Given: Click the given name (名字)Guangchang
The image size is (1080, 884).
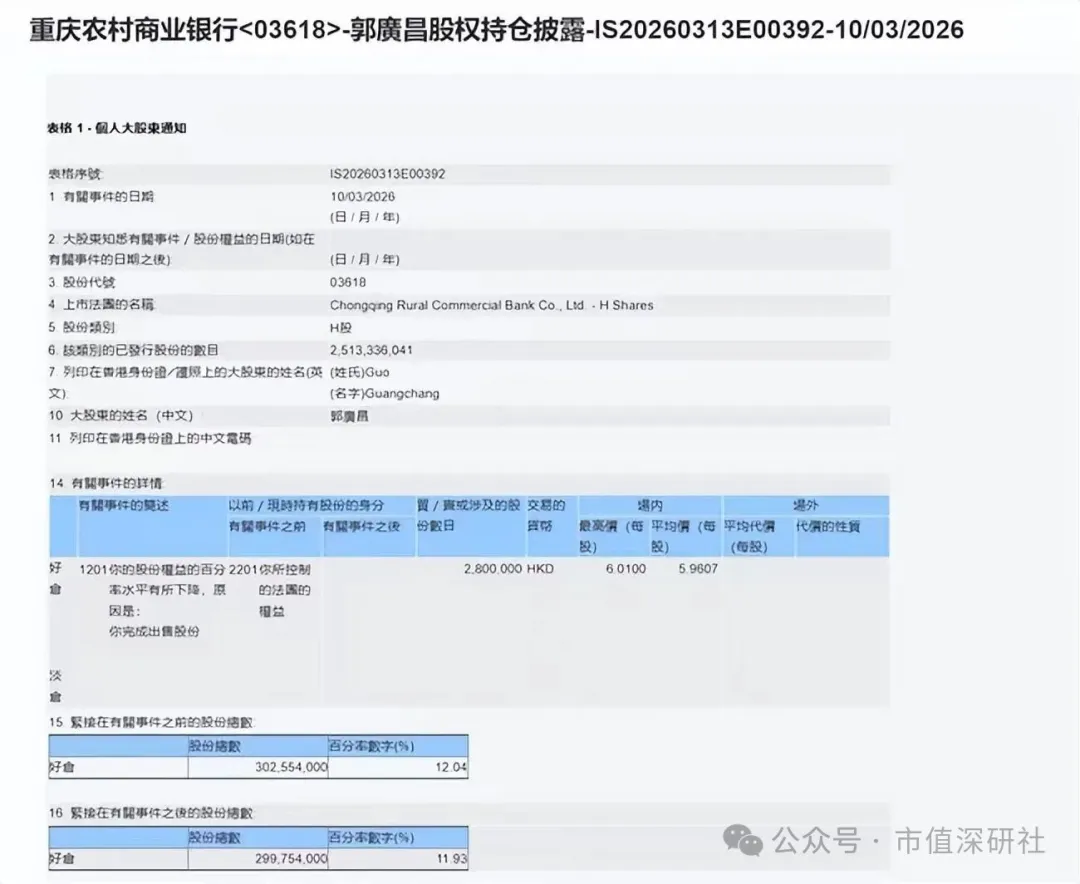Looking at the screenshot, I should coord(384,394).
